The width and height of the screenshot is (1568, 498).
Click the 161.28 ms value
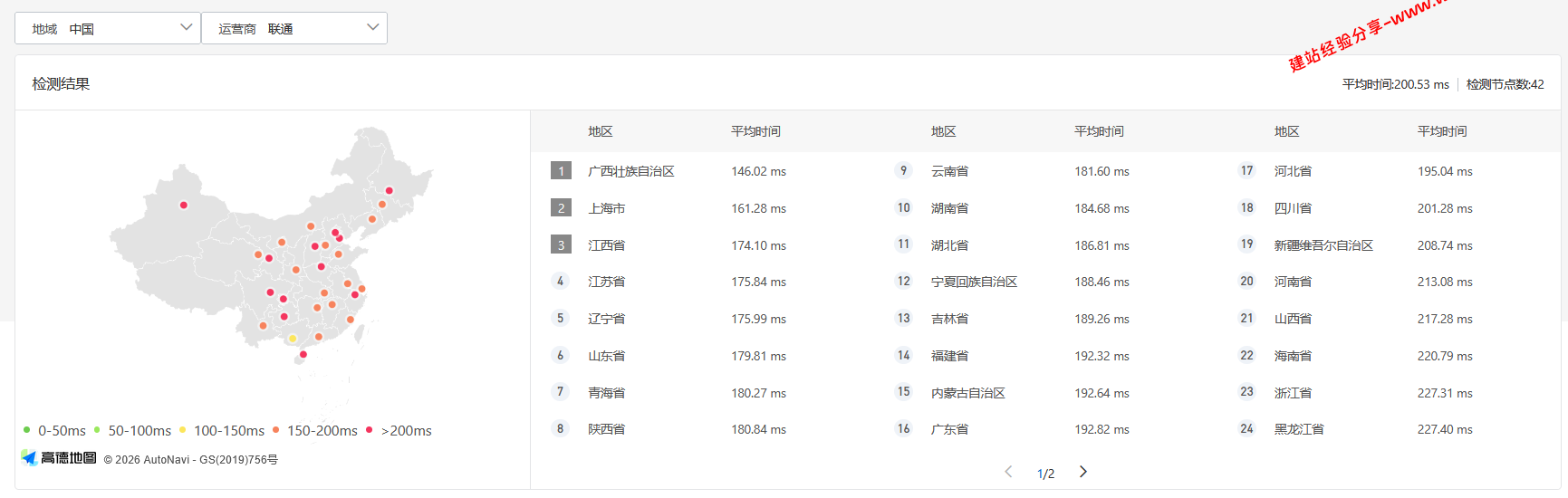pos(758,208)
